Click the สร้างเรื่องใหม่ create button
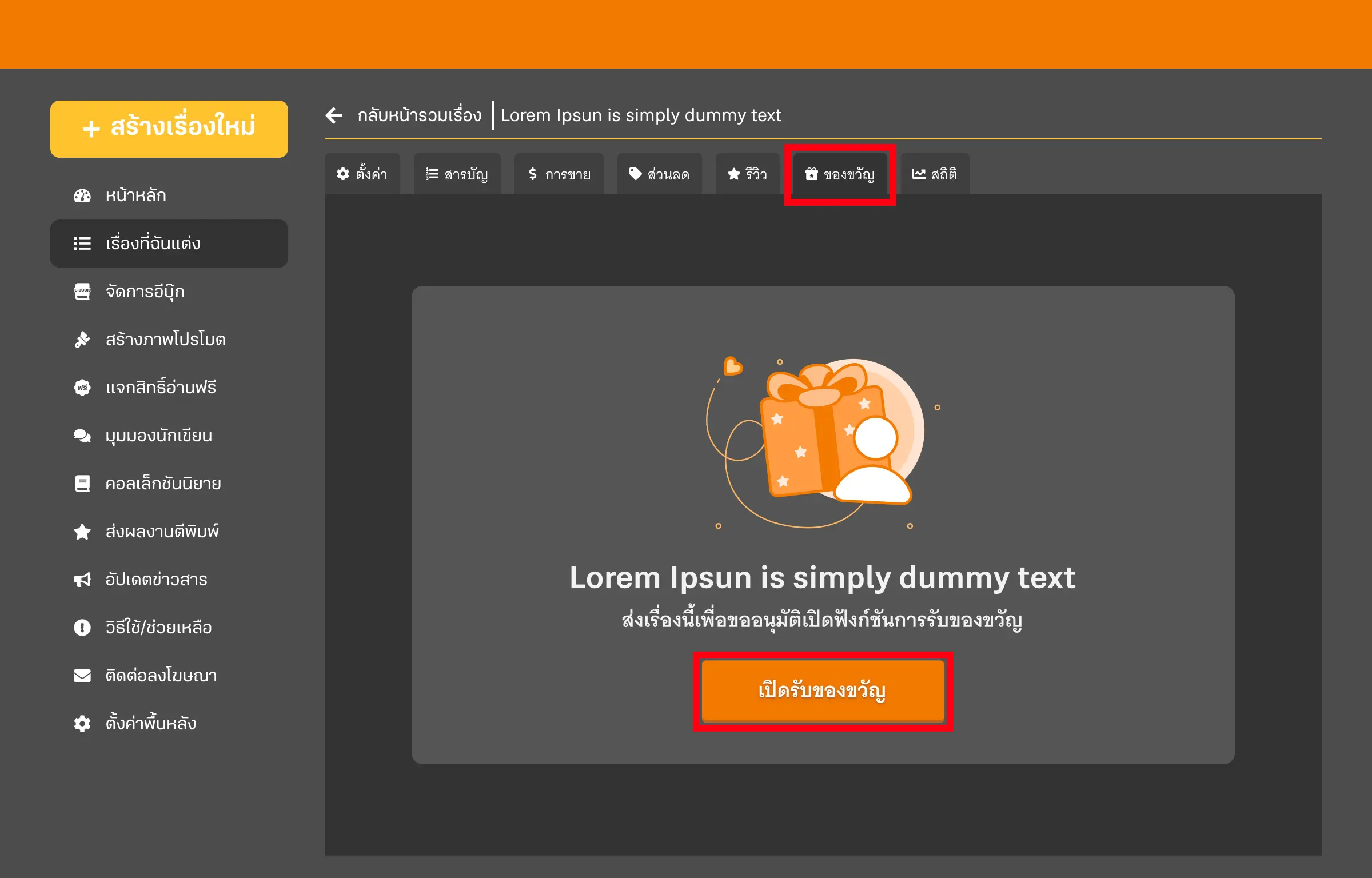 pyautogui.click(x=169, y=129)
